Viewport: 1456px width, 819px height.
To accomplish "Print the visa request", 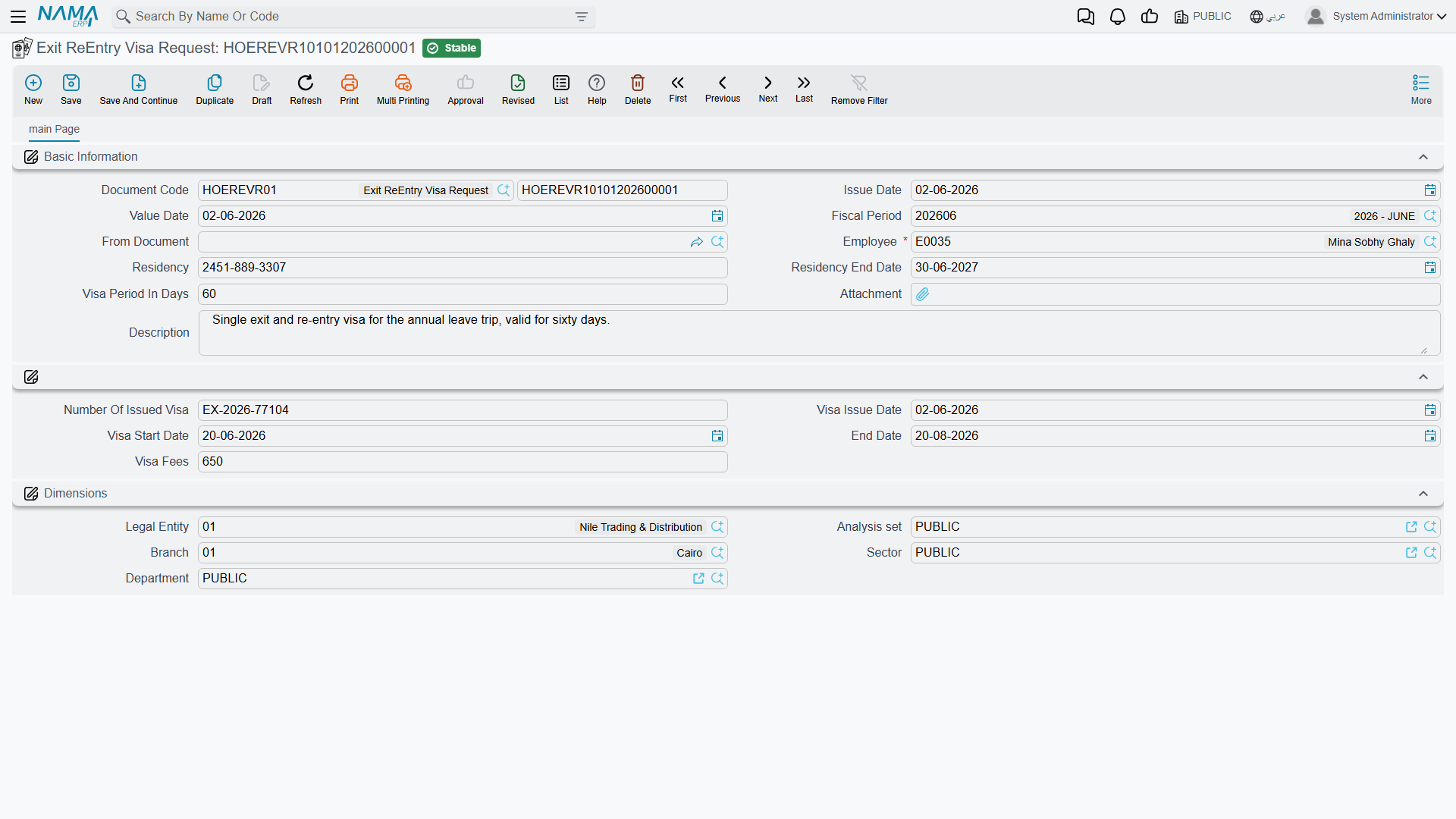I will click(x=350, y=89).
